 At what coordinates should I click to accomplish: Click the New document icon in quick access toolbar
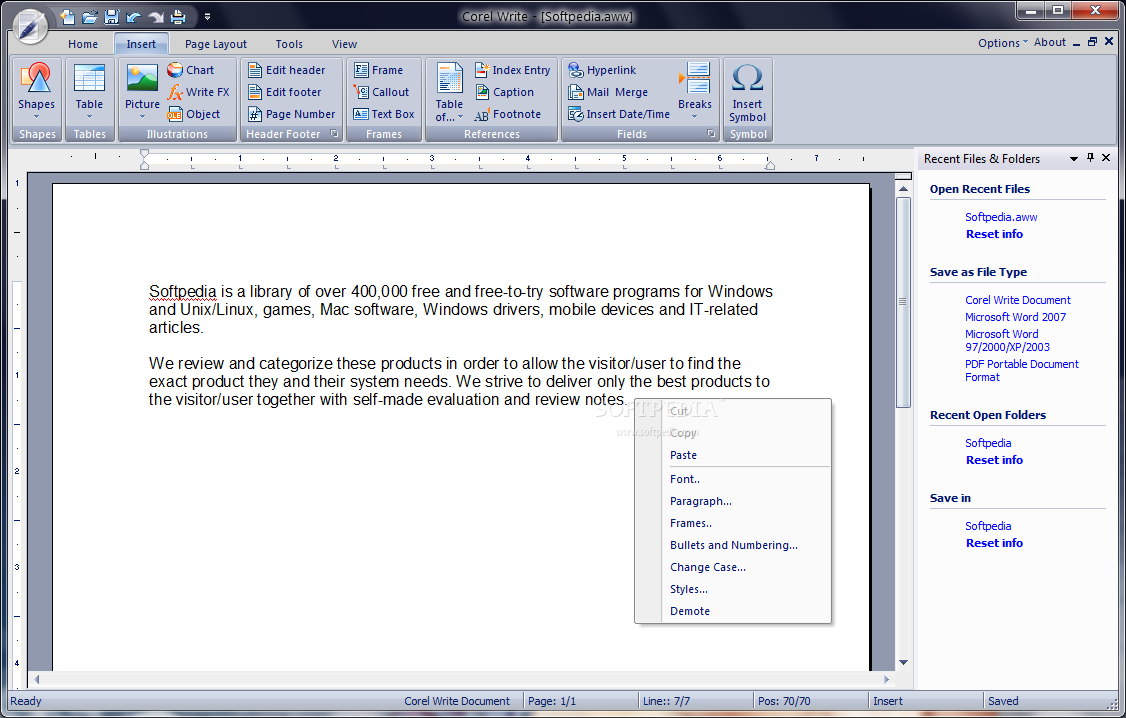(x=68, y=17)
